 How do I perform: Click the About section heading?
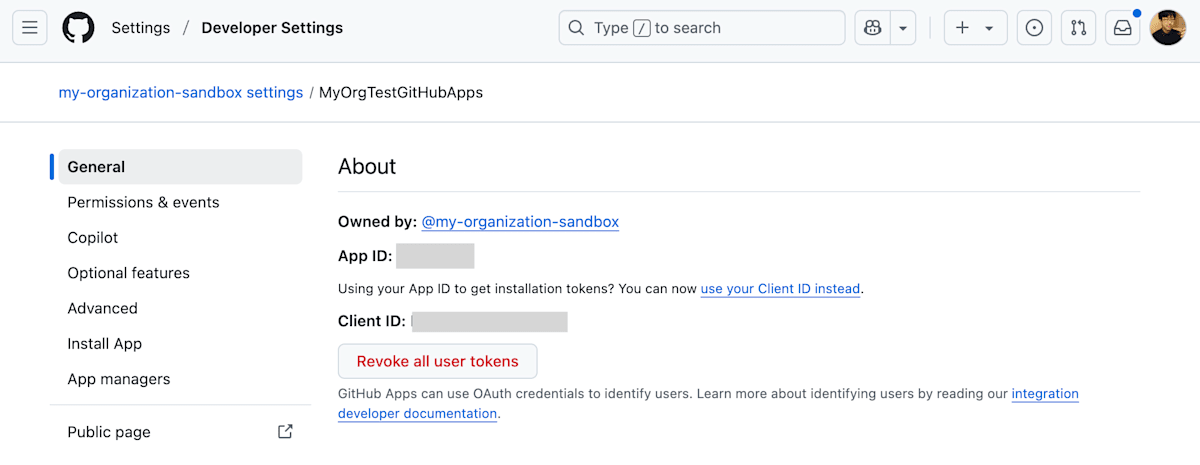pos(367,166)
